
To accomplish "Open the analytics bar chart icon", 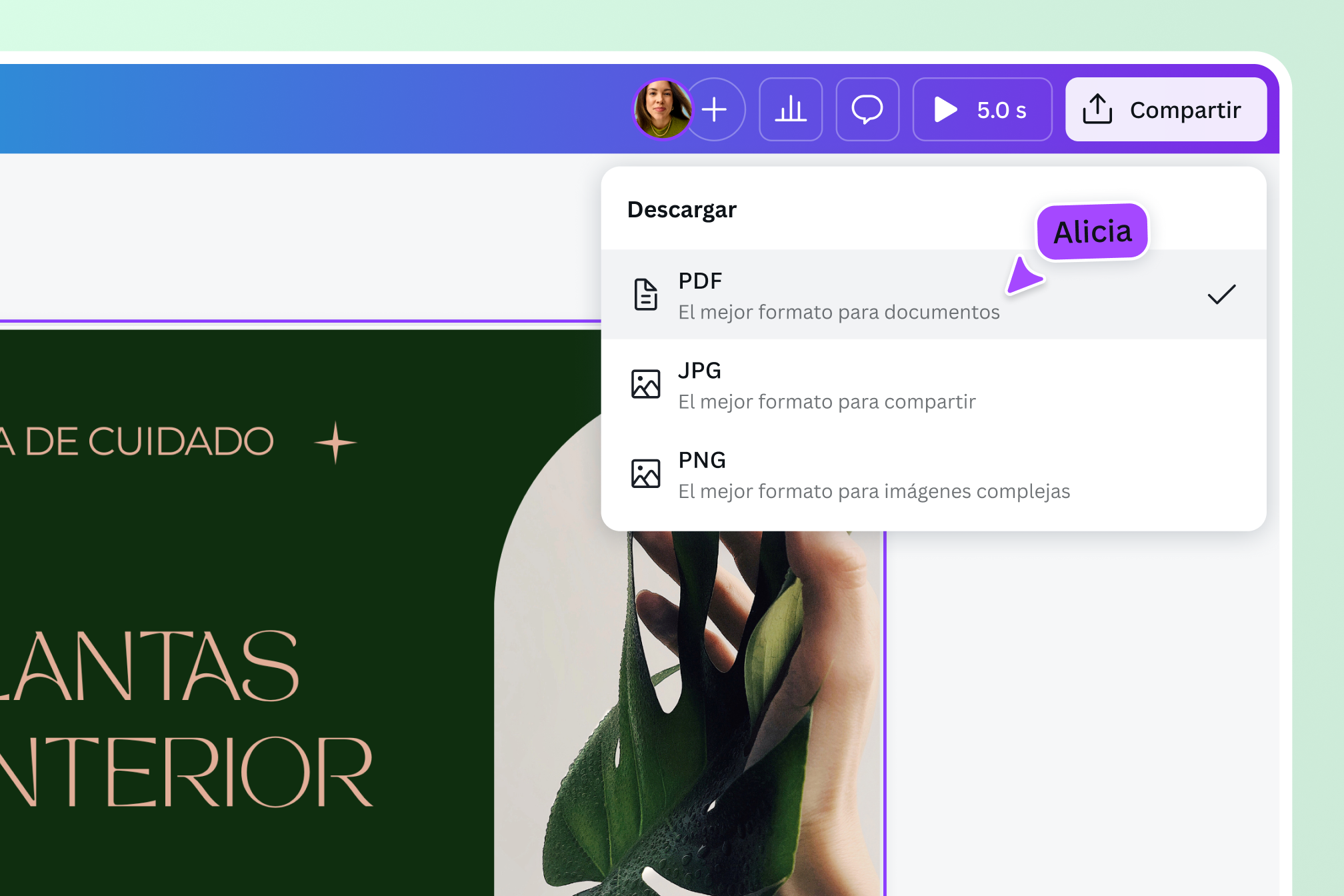I will 791,109.
